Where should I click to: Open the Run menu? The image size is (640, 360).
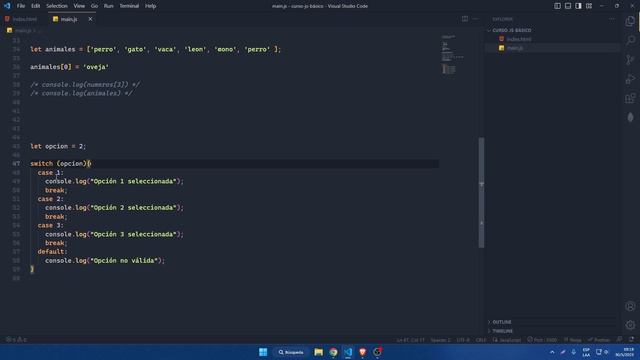pos(108,6)
